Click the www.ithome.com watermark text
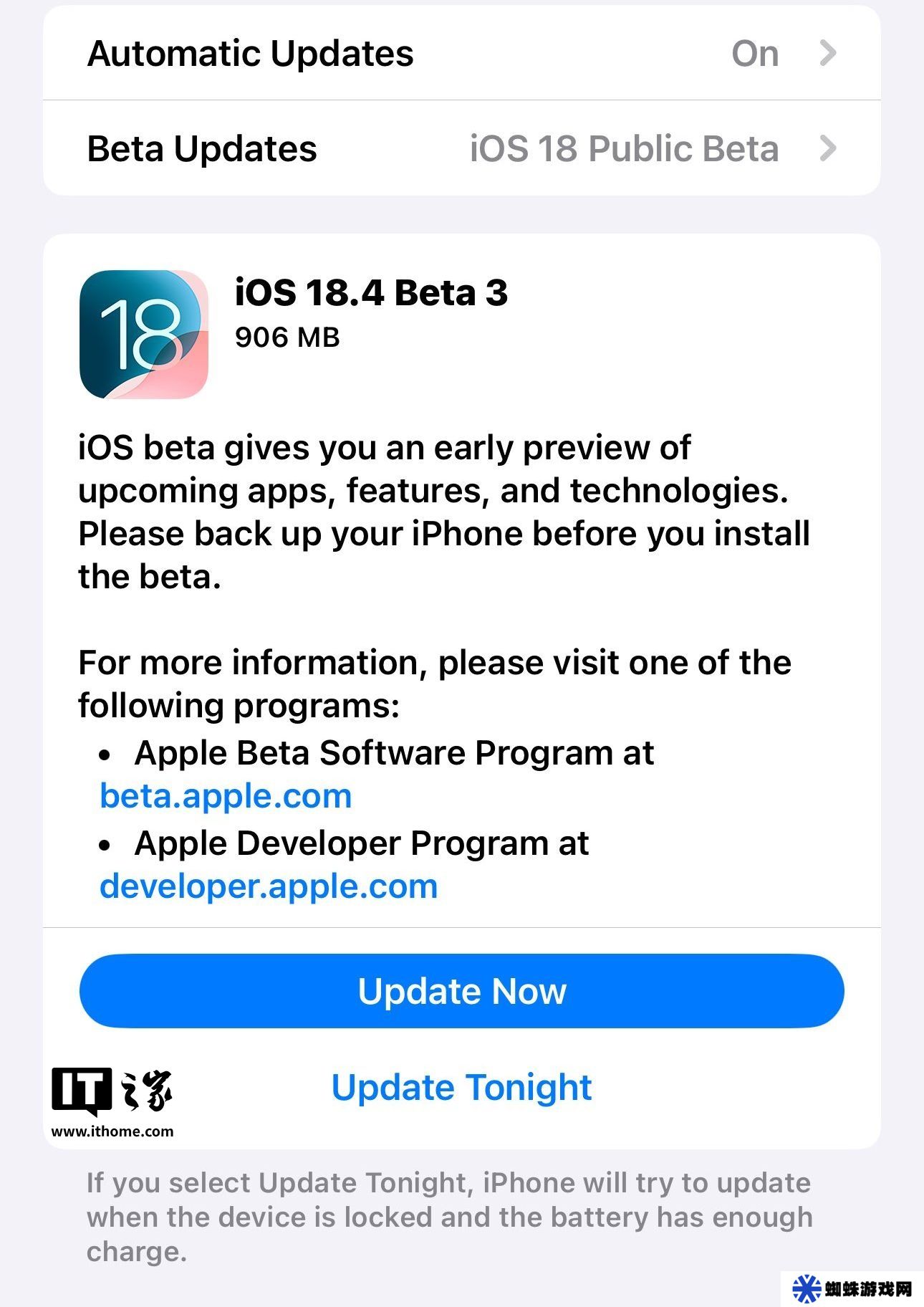 tap(112, 1131)
